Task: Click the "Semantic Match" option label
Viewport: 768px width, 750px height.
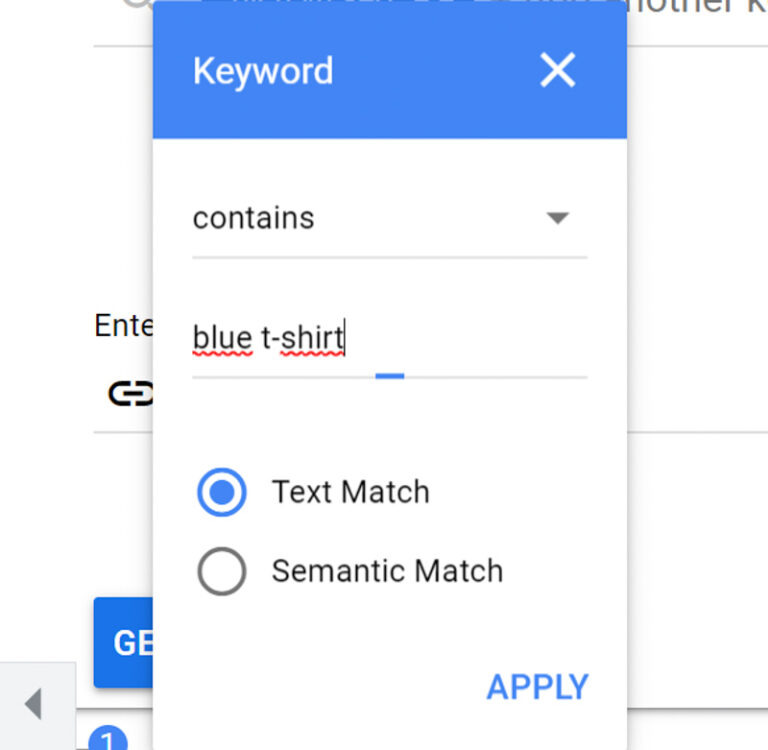Action: coord(387,571)
